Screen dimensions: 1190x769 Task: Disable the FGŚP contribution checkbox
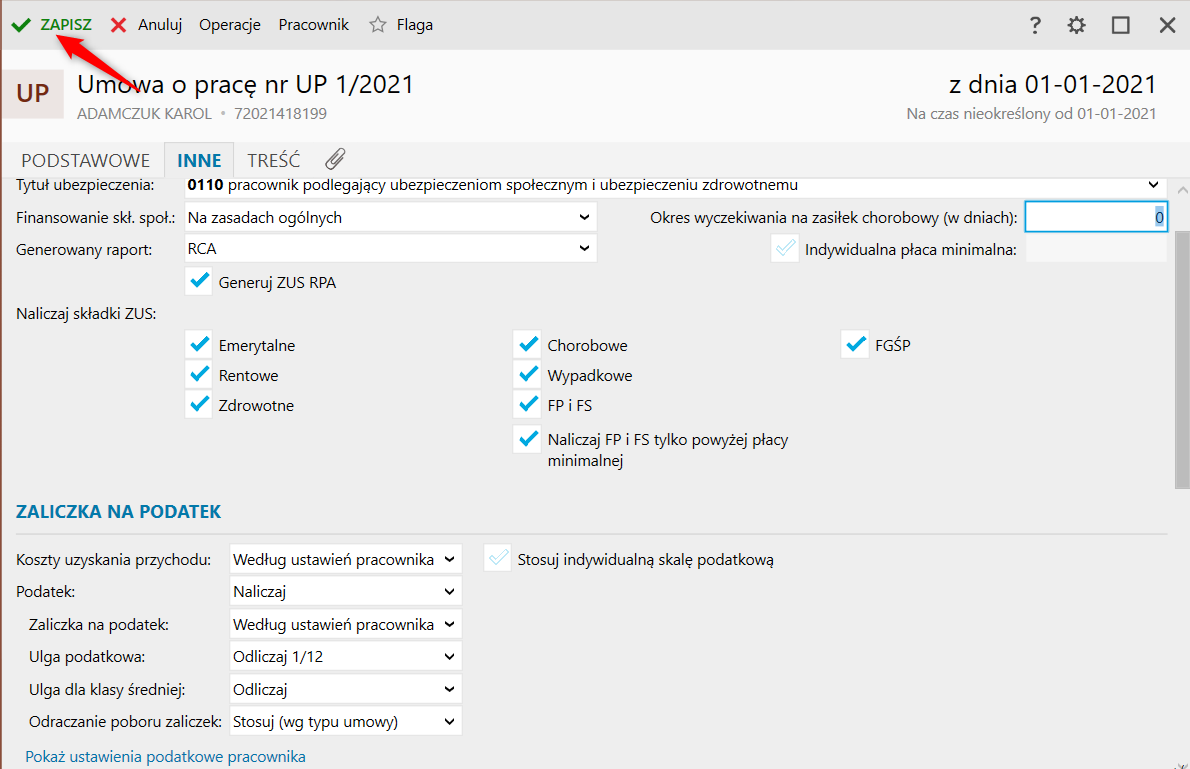855,345
